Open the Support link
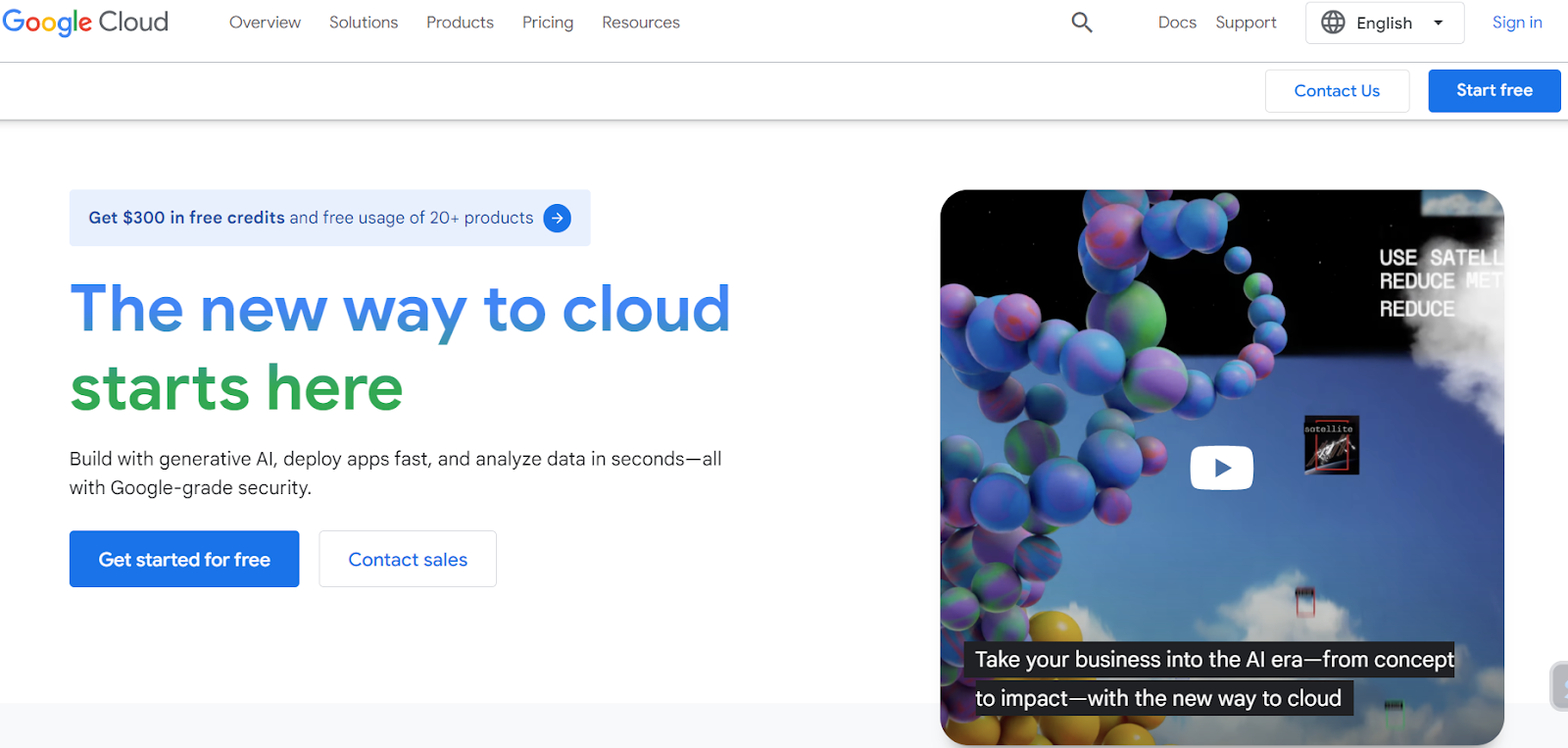The width and height of the screenshot is (1568, 748). 1246,23
